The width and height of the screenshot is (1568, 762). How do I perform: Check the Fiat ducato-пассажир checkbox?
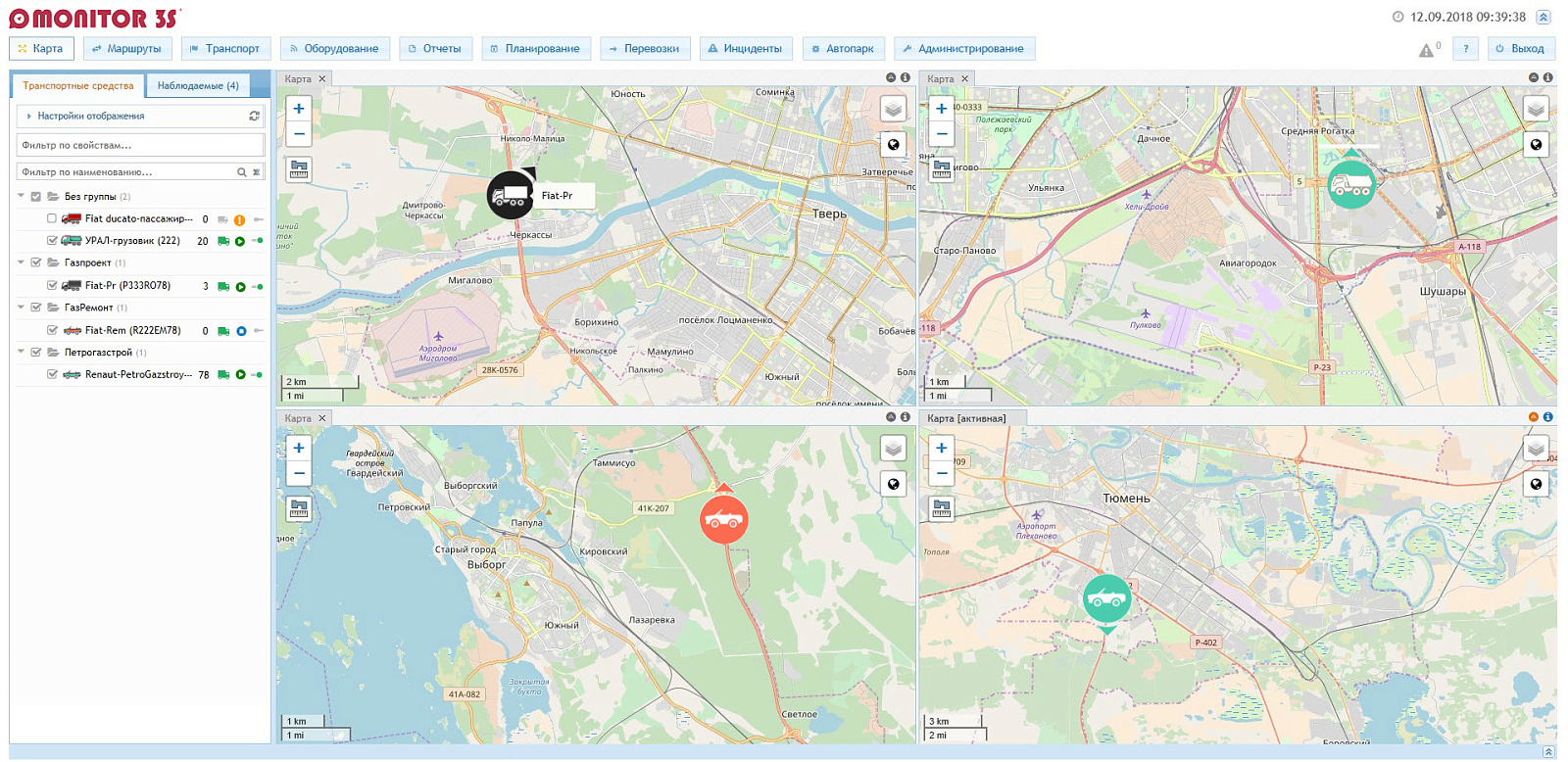[52, 218]
